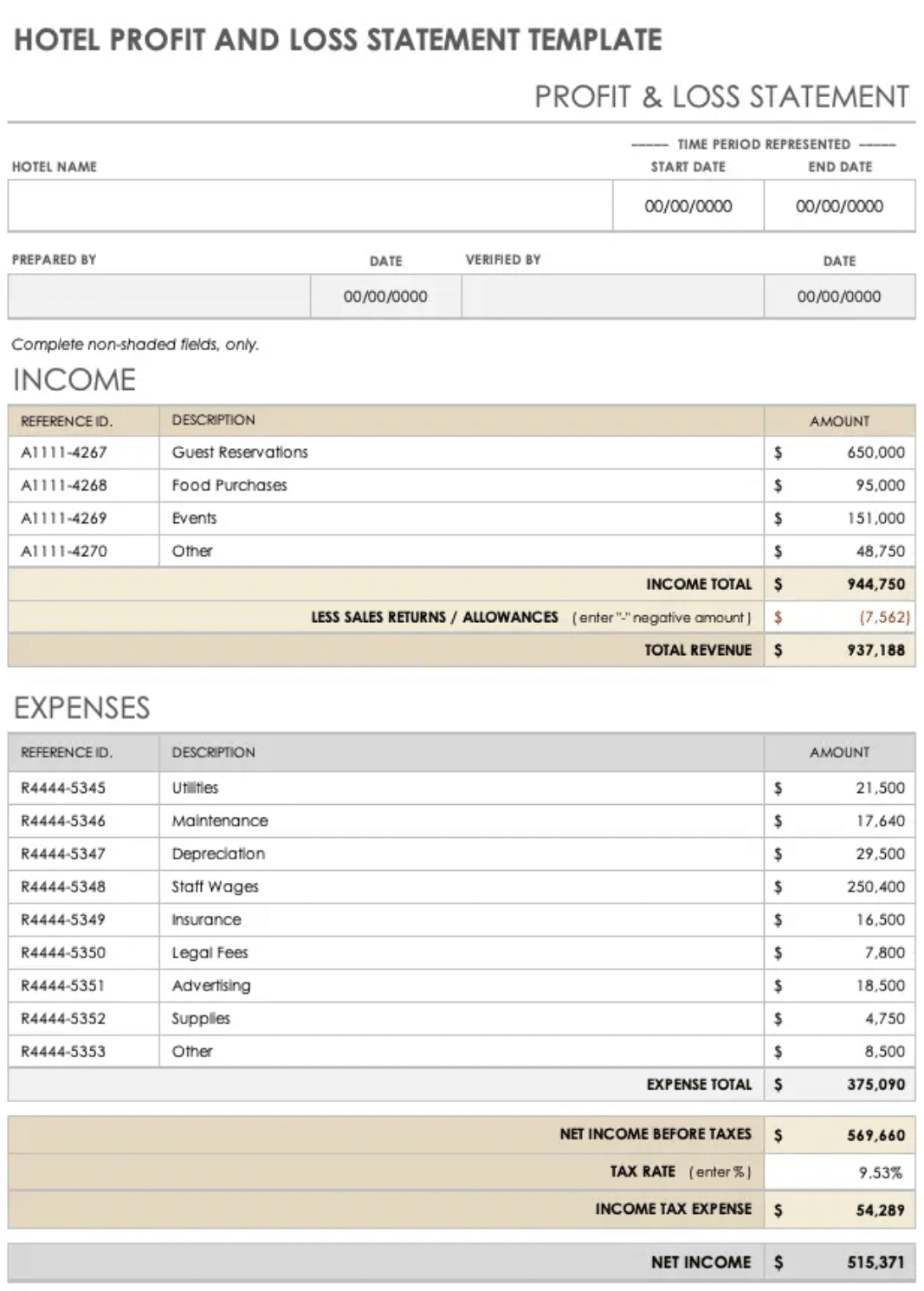This screenshot has height=1291, width=924.
Task: Select the date field beside Verified By
Action: 838,296
